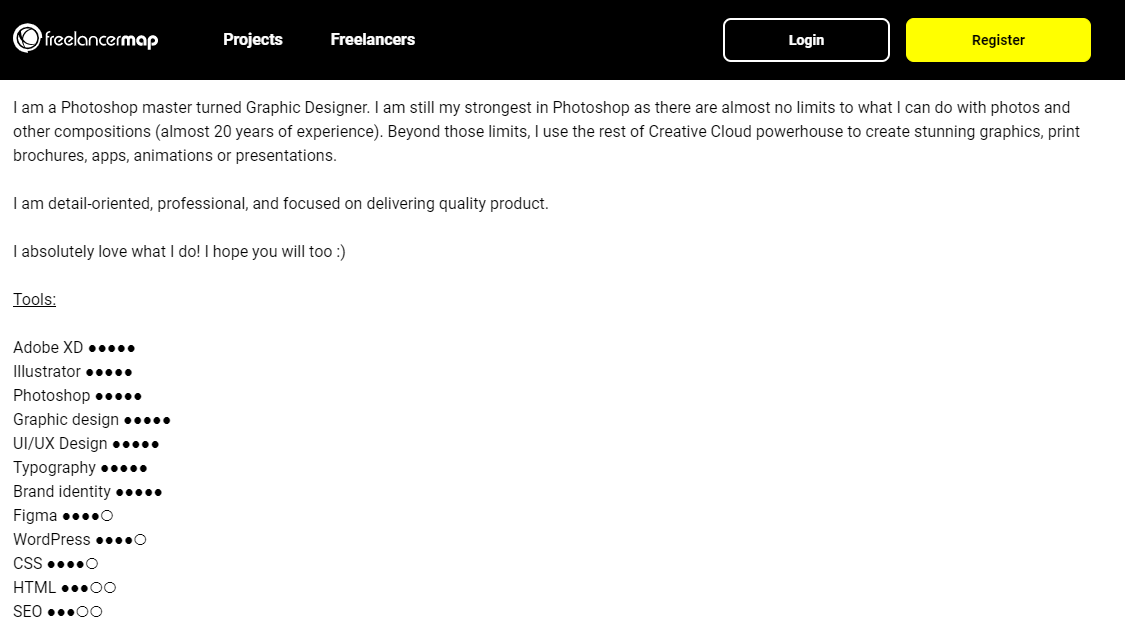This screenshot has height=643, width=1125.
Task: Select a rating dot for UI/UX Design
Action: tap(135, 443)
